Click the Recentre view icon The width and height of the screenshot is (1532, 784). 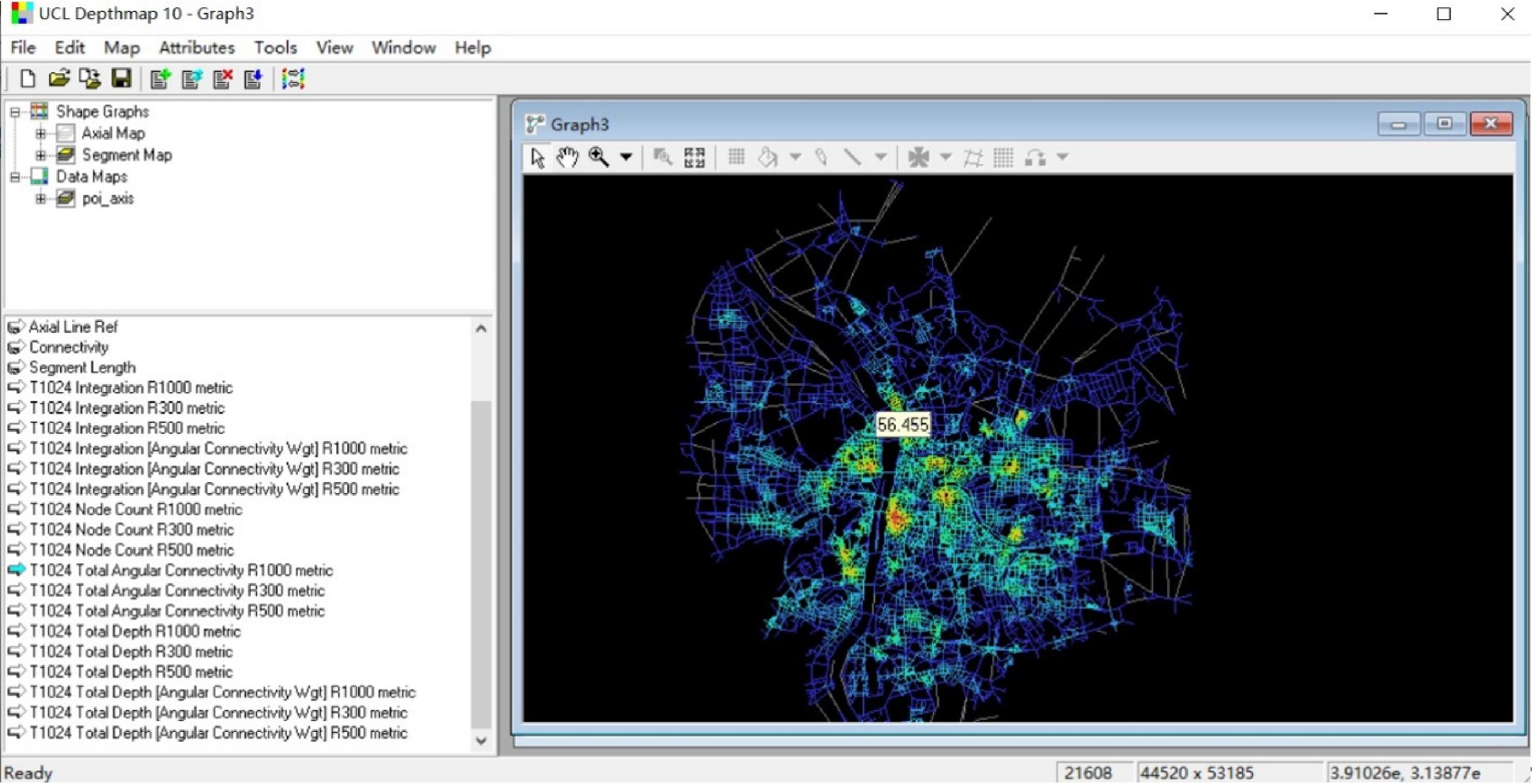click(694, 157)
